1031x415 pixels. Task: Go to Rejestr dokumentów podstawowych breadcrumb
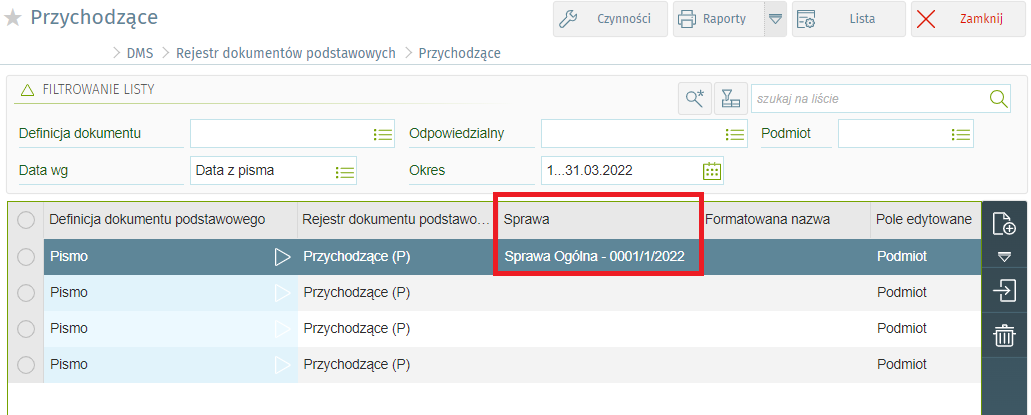click(x=285, y=53)
